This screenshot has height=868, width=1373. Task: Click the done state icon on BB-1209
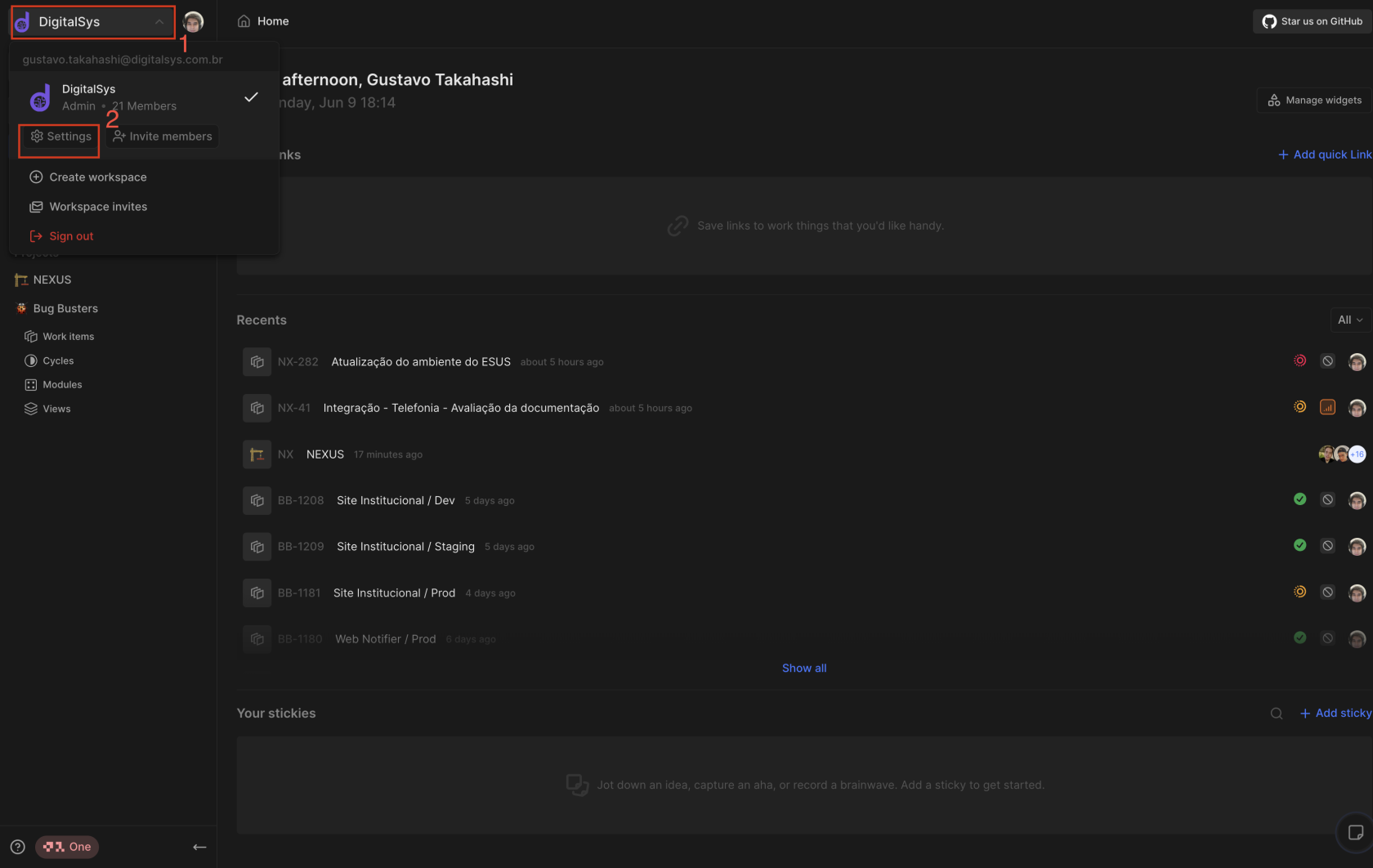tap(1299, 546)
